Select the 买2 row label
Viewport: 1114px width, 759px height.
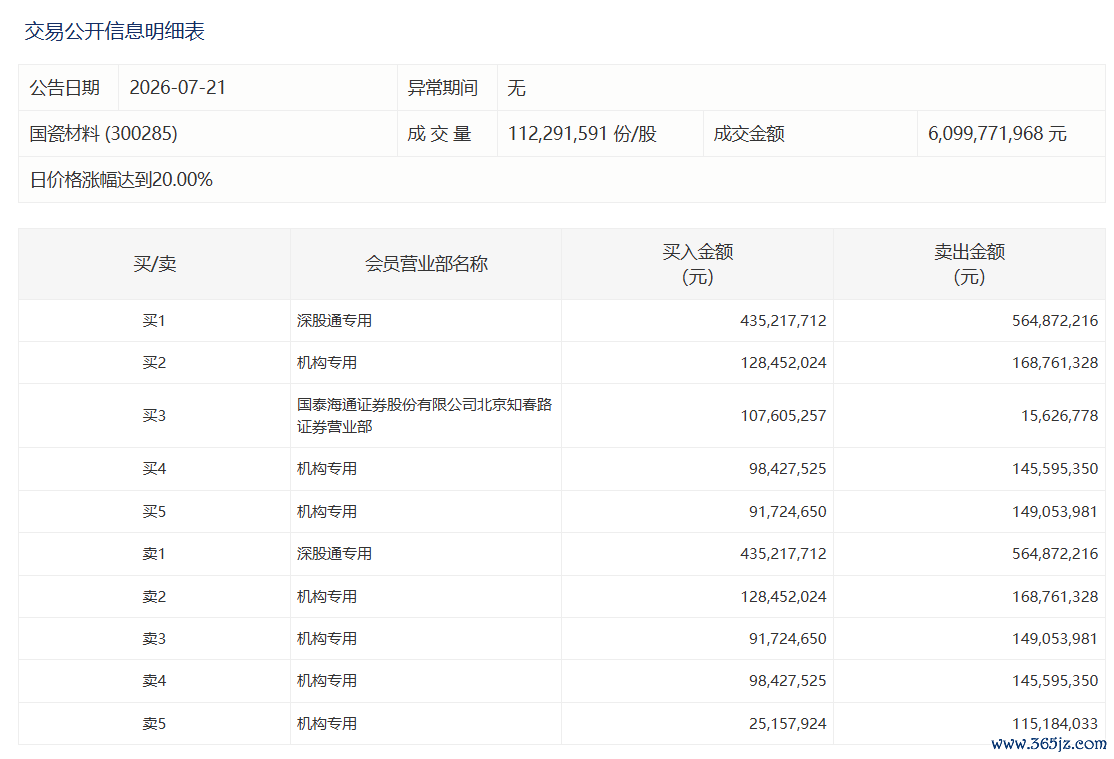point(154,362)
